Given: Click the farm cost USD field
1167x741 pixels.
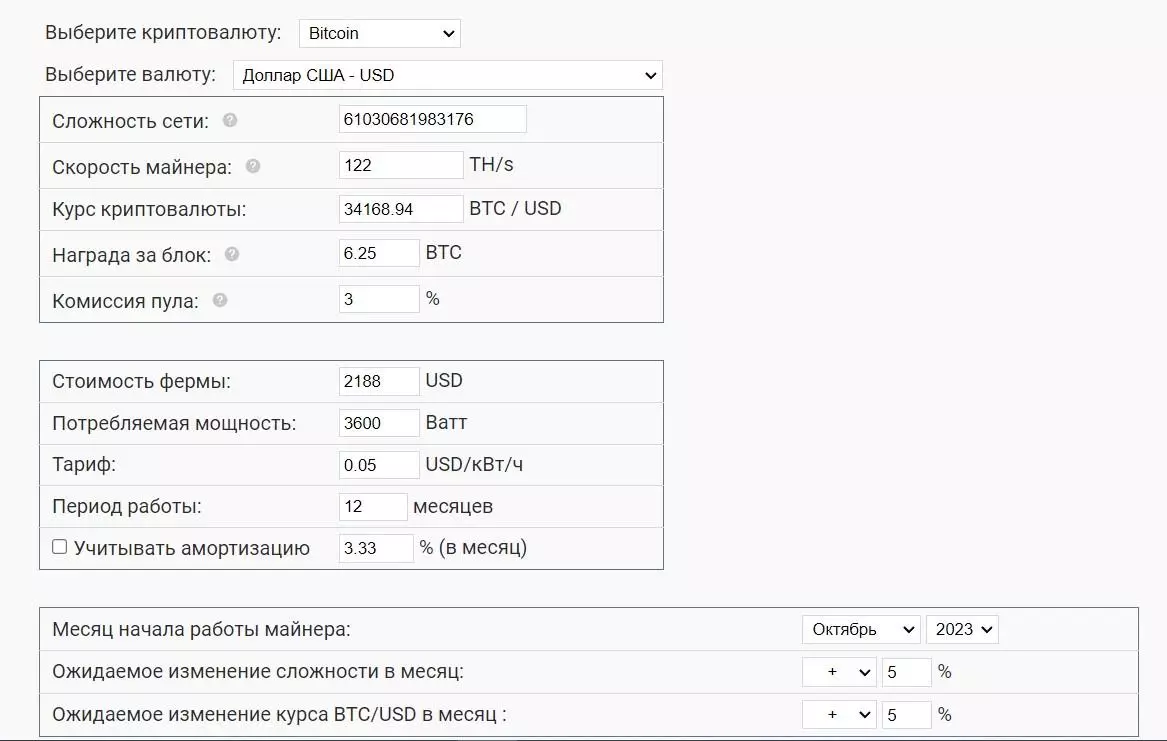Looking at the screenshot, I should pyautogui.click(x=379, y=381).
